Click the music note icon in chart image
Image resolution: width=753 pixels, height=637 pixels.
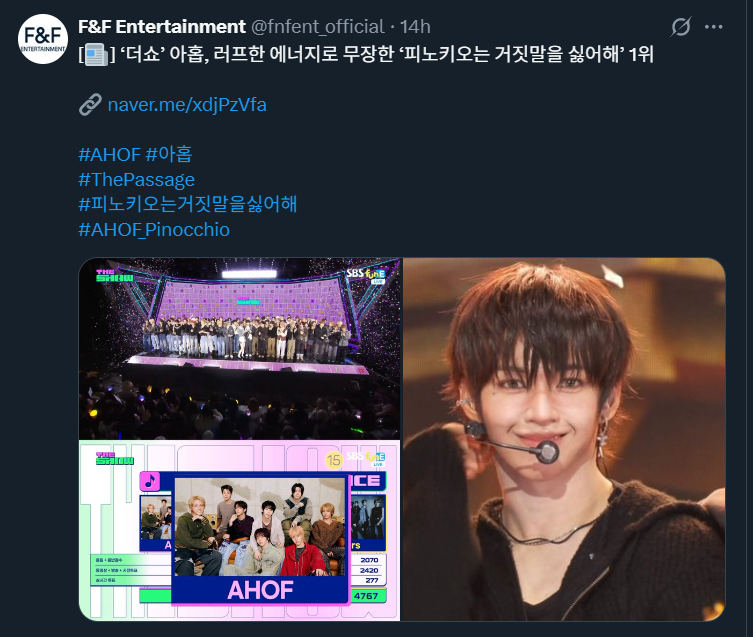click(x=150, y=481)
